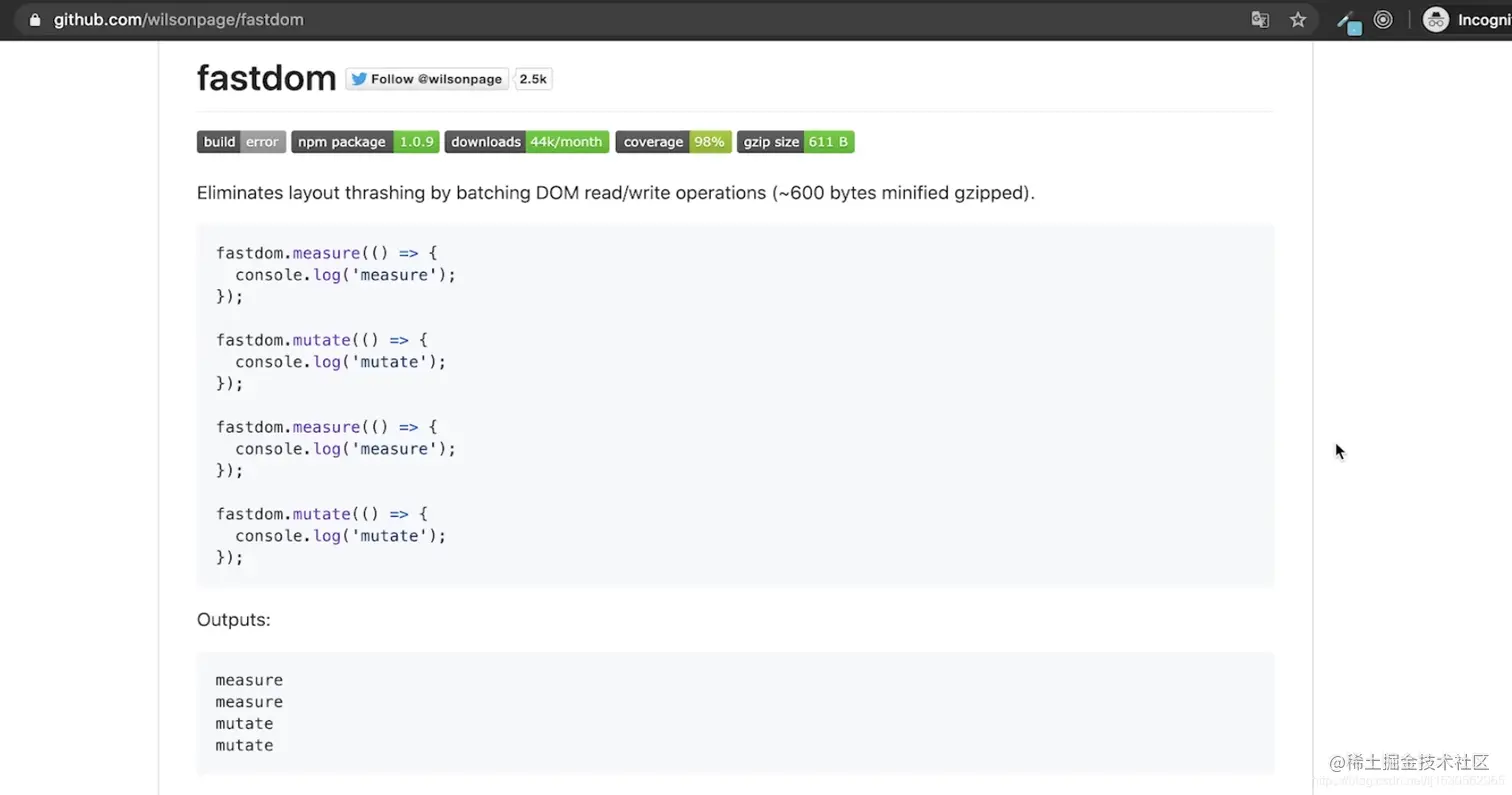Click the first console.log('mutate') line

tap(341, 362)
